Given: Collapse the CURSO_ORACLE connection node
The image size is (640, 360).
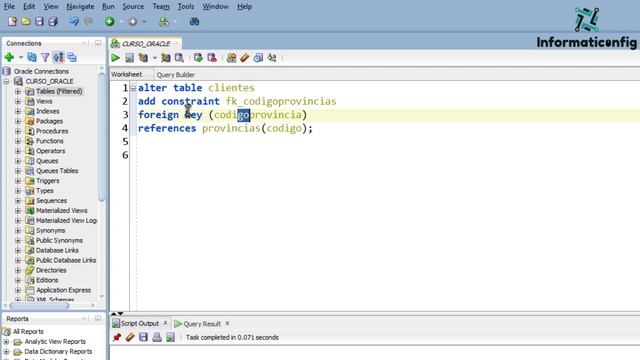Looking at the screenshot, I should point(7,81).
